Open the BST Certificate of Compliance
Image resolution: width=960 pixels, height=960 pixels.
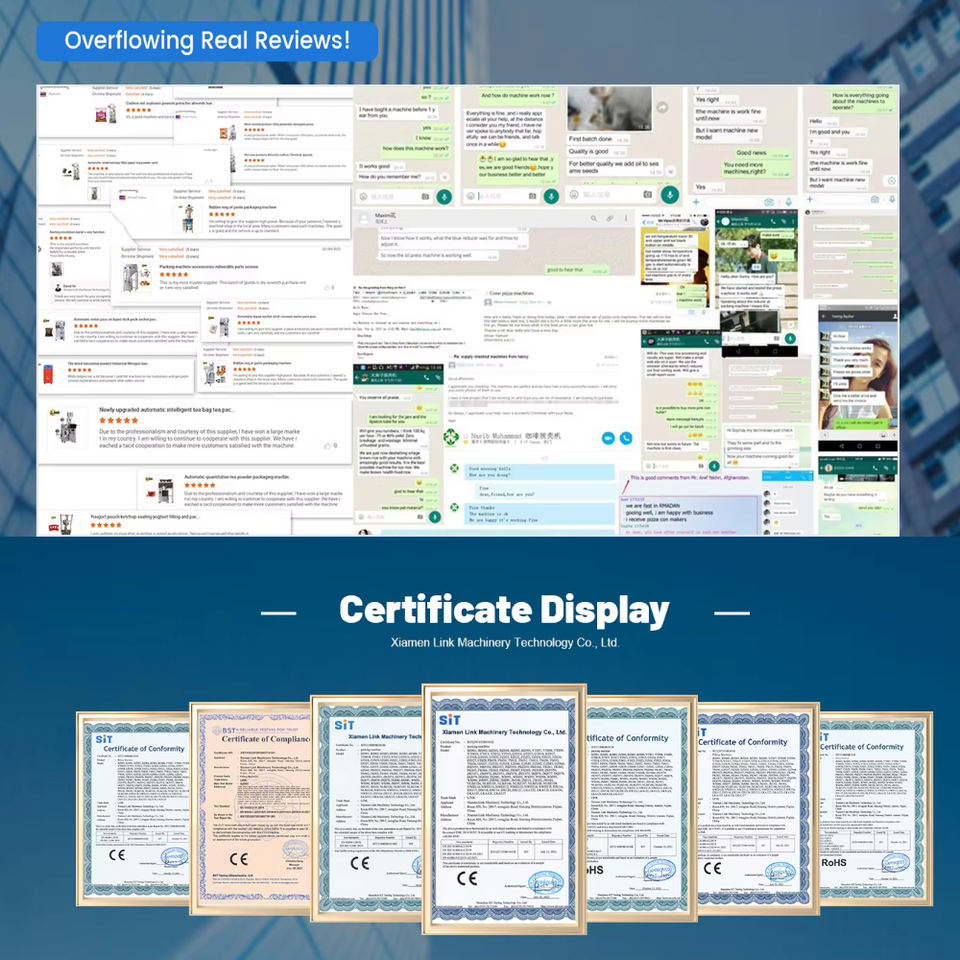pos(250,808)
